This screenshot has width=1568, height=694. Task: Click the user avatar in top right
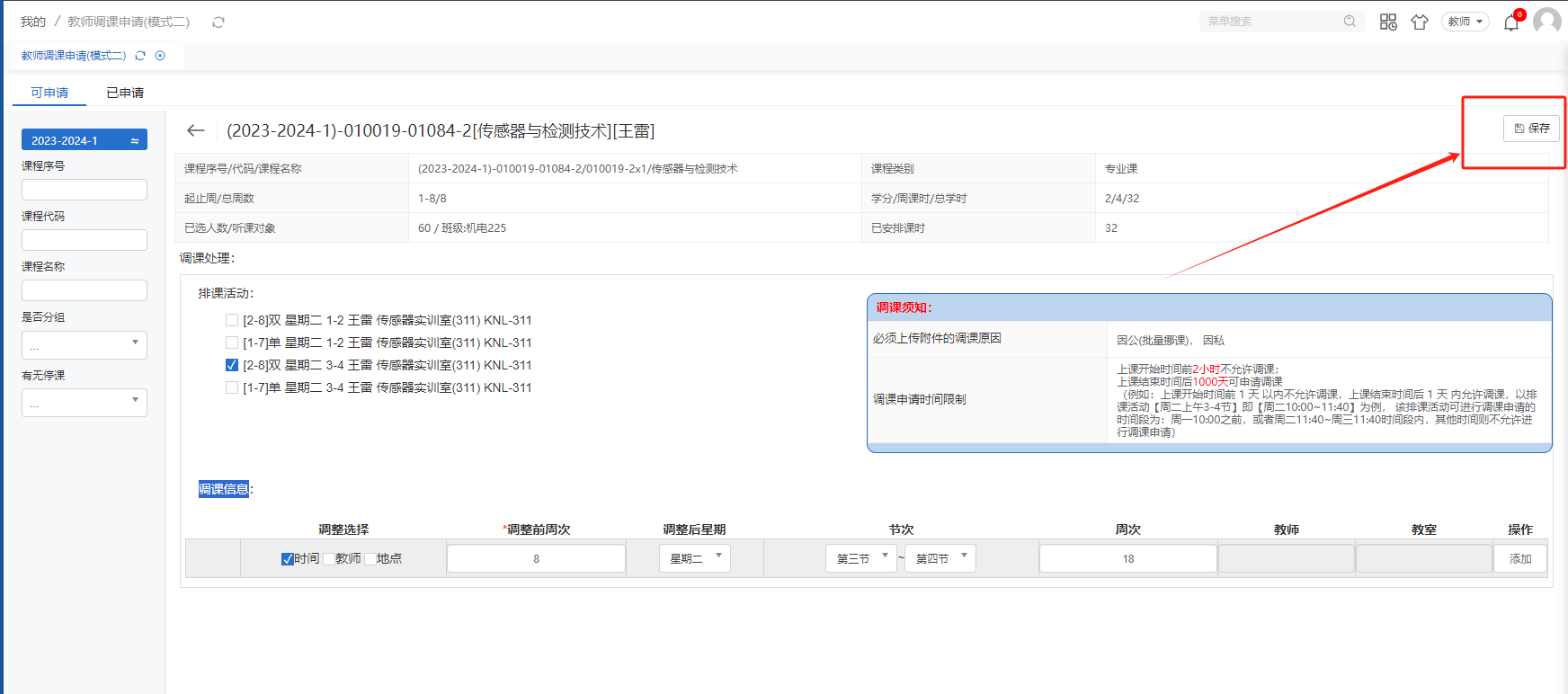1547,21
